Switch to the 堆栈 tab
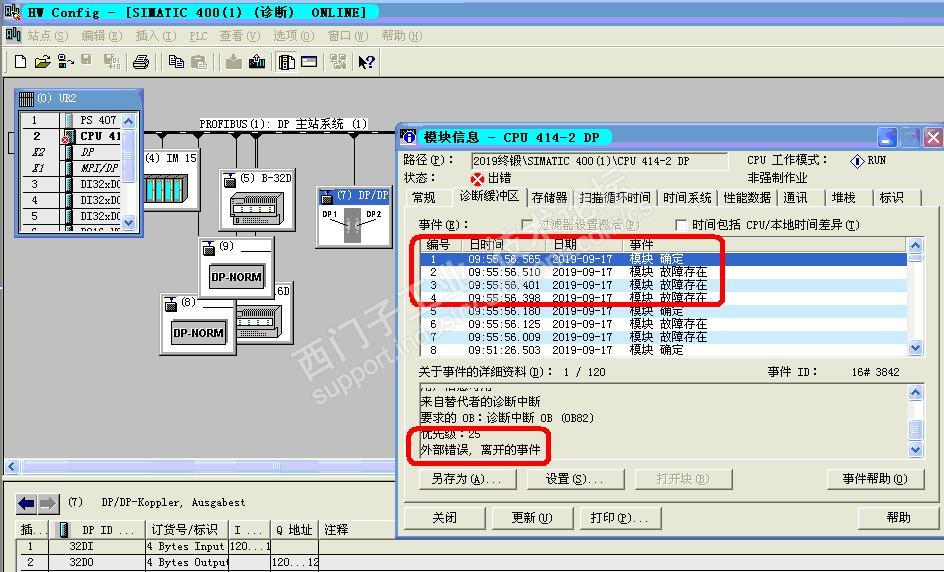 pos(843,197)
